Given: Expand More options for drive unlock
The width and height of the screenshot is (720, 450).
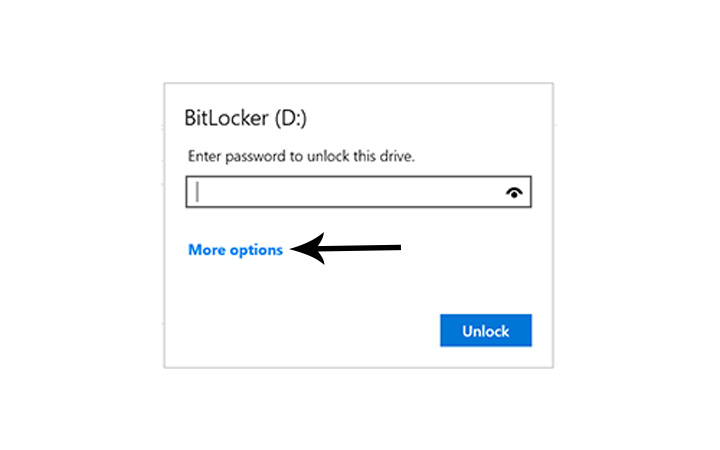Looking at the screenshot, I should [236, 250].
